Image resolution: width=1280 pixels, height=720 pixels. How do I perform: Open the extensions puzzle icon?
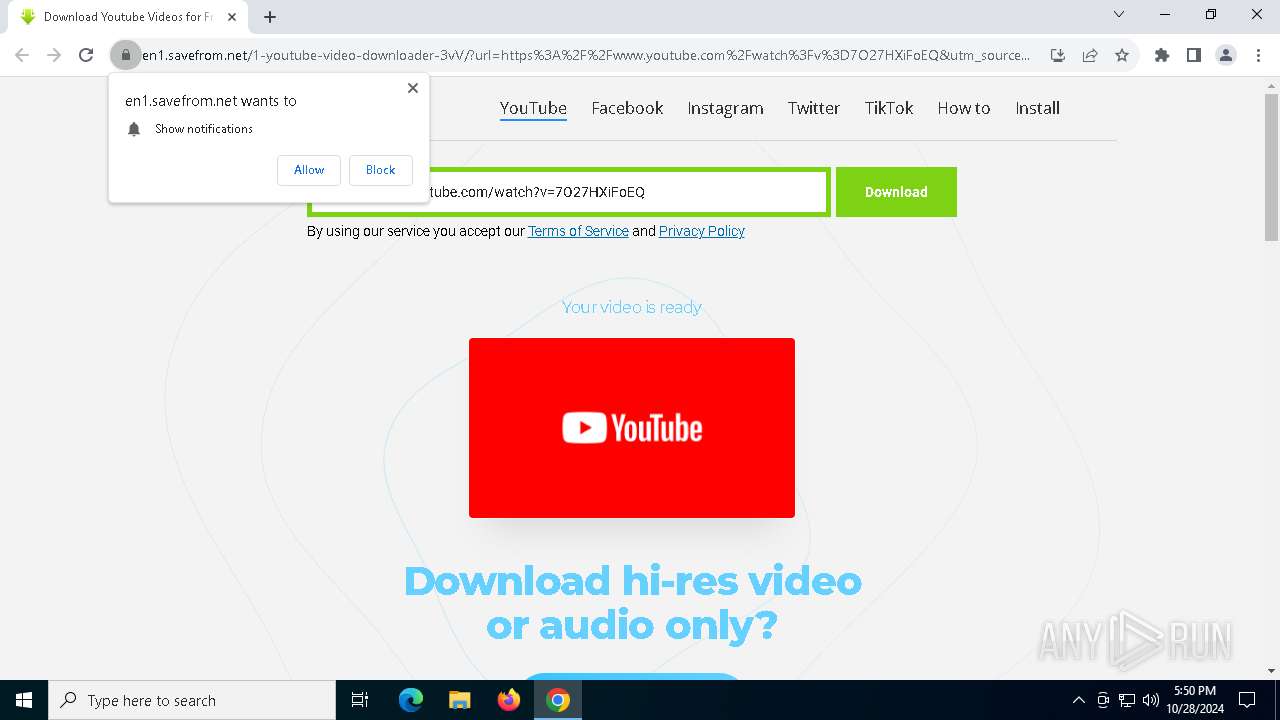[1162, 55]
